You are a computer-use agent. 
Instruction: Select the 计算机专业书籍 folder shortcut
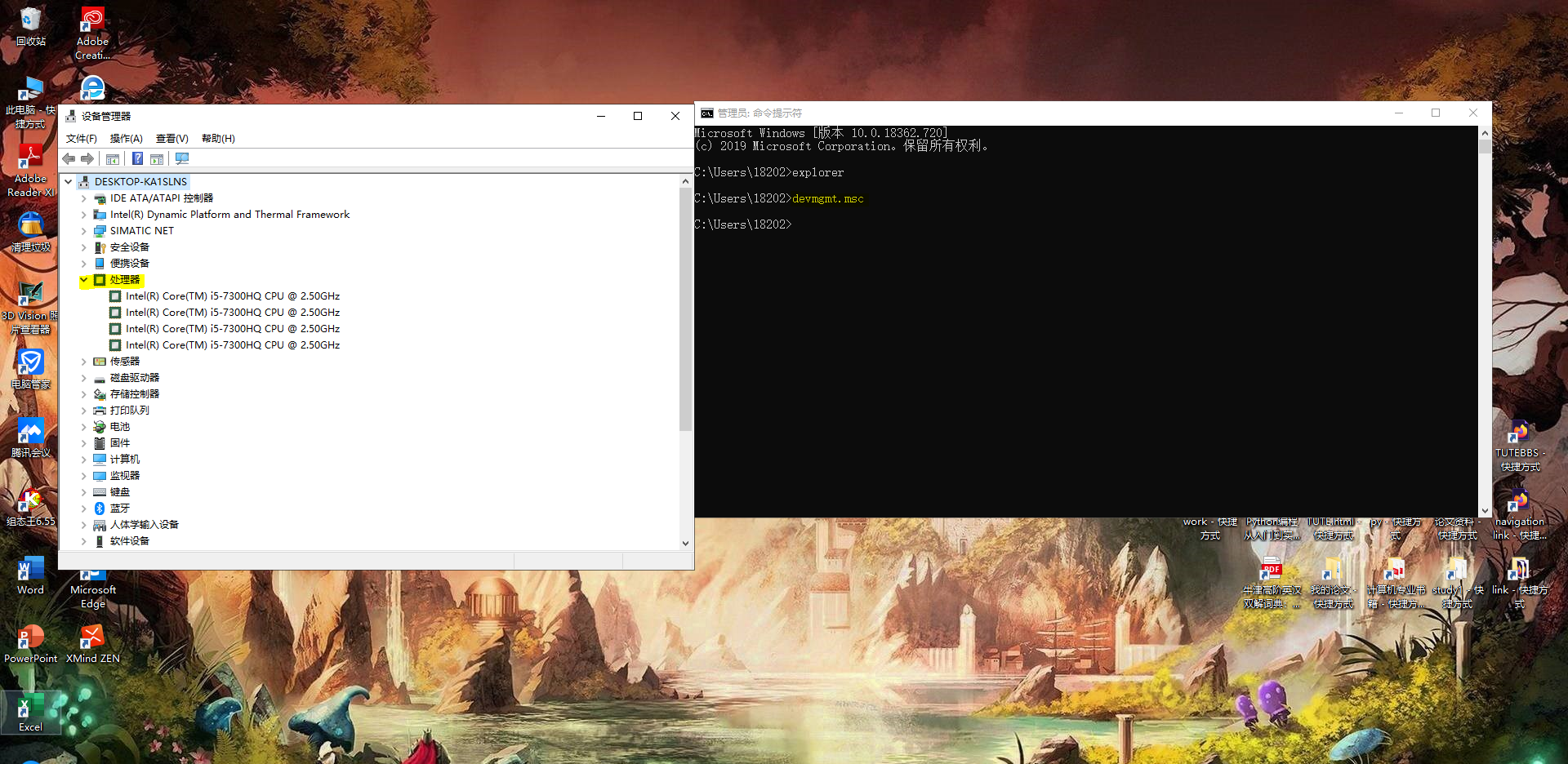click(1396, 582)
